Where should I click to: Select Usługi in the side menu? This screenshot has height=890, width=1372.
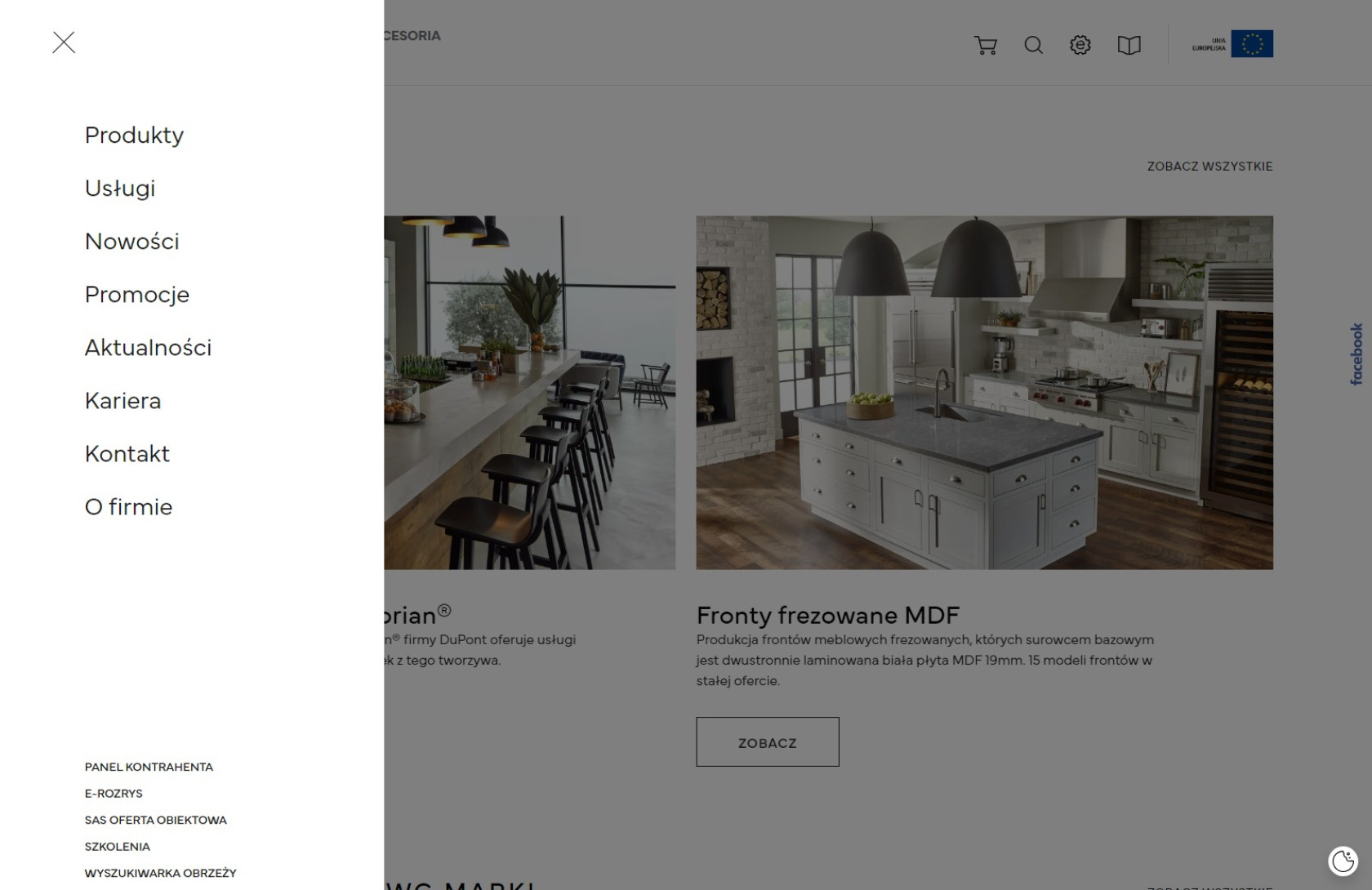(120, 188)
